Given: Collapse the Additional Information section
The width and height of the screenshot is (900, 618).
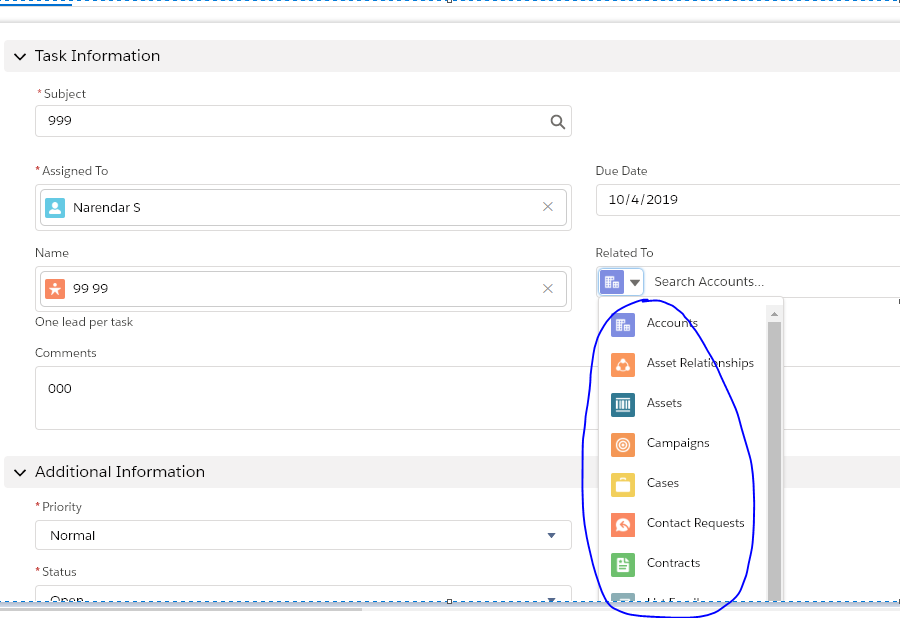Looking at the screenshot, I should [x=20, y=472].
